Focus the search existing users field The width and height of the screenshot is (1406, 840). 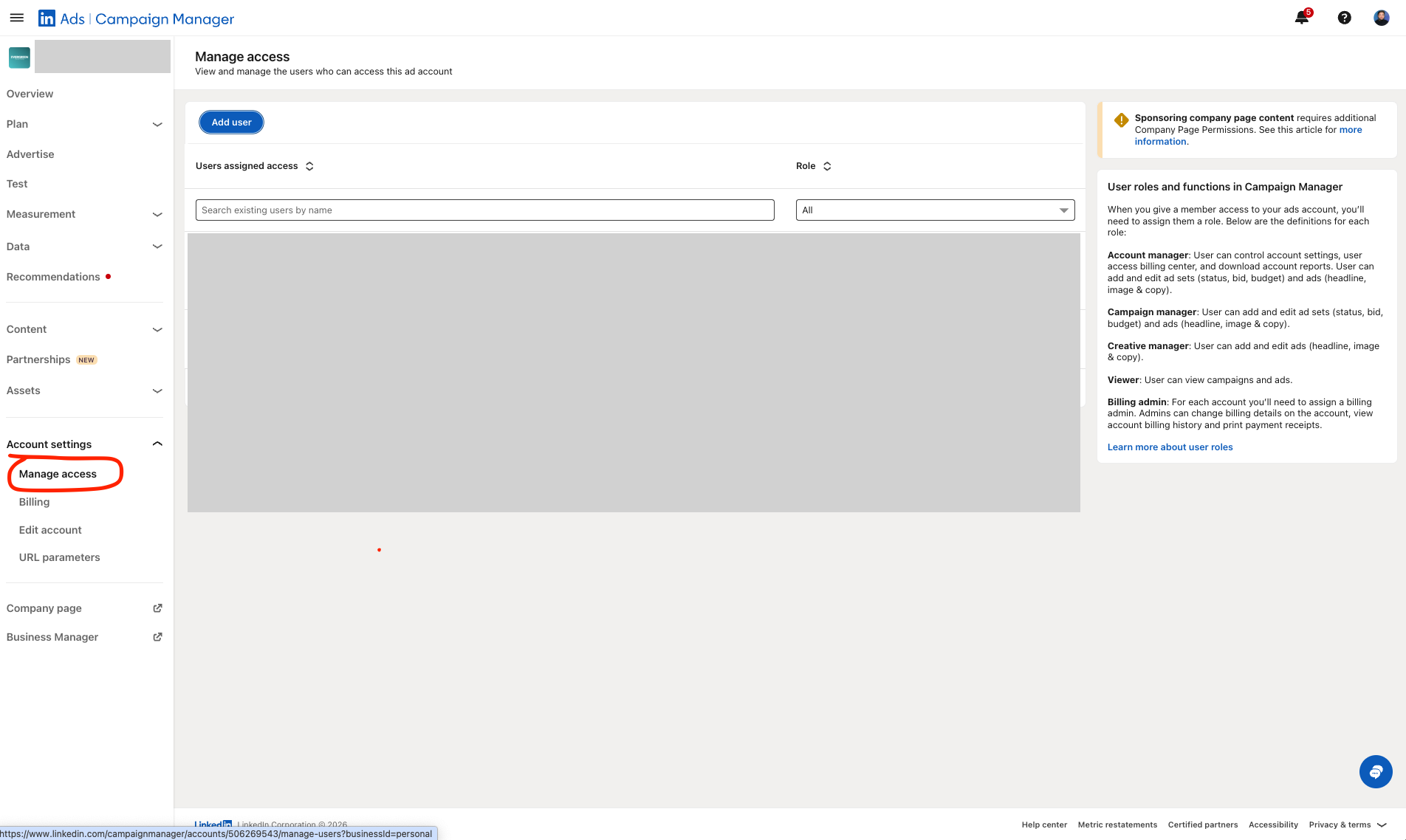(x=484, y=210)
